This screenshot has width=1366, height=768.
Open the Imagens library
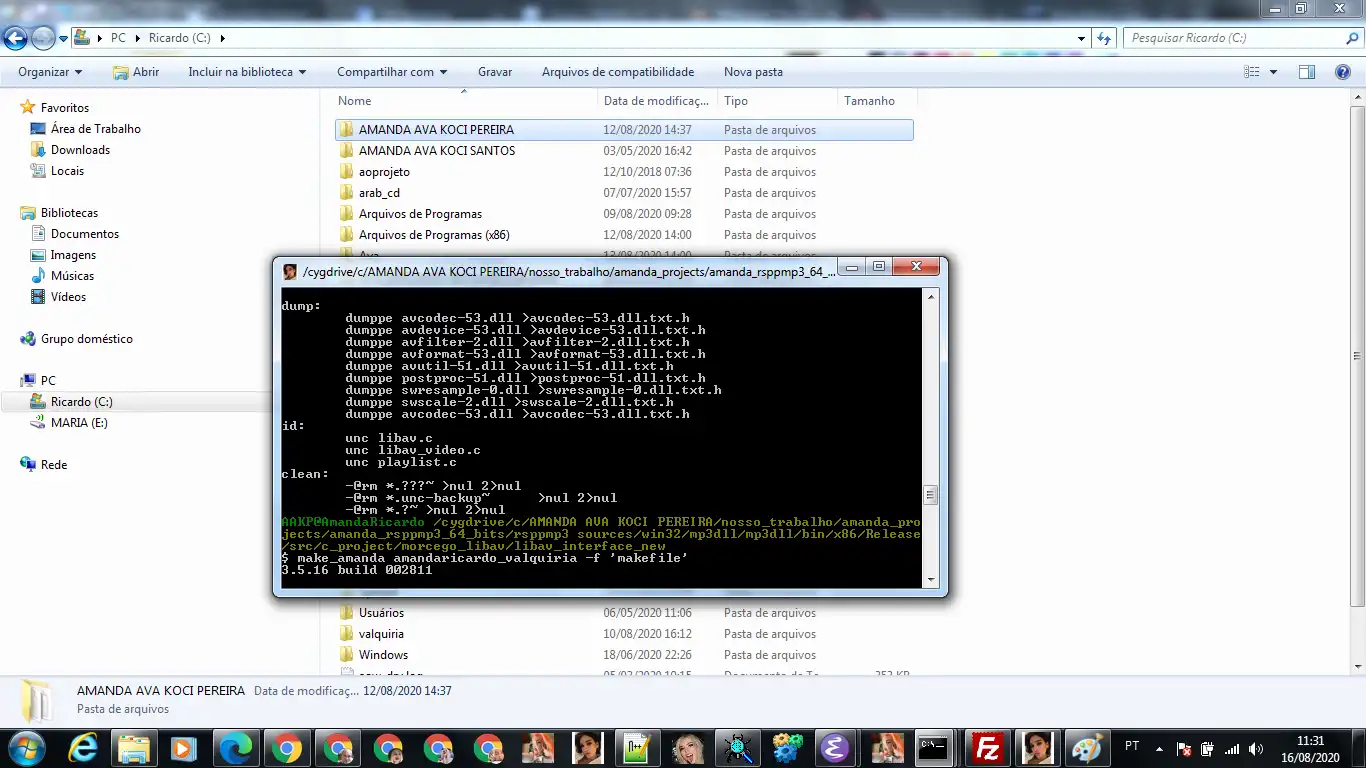[x=74, y=255]
